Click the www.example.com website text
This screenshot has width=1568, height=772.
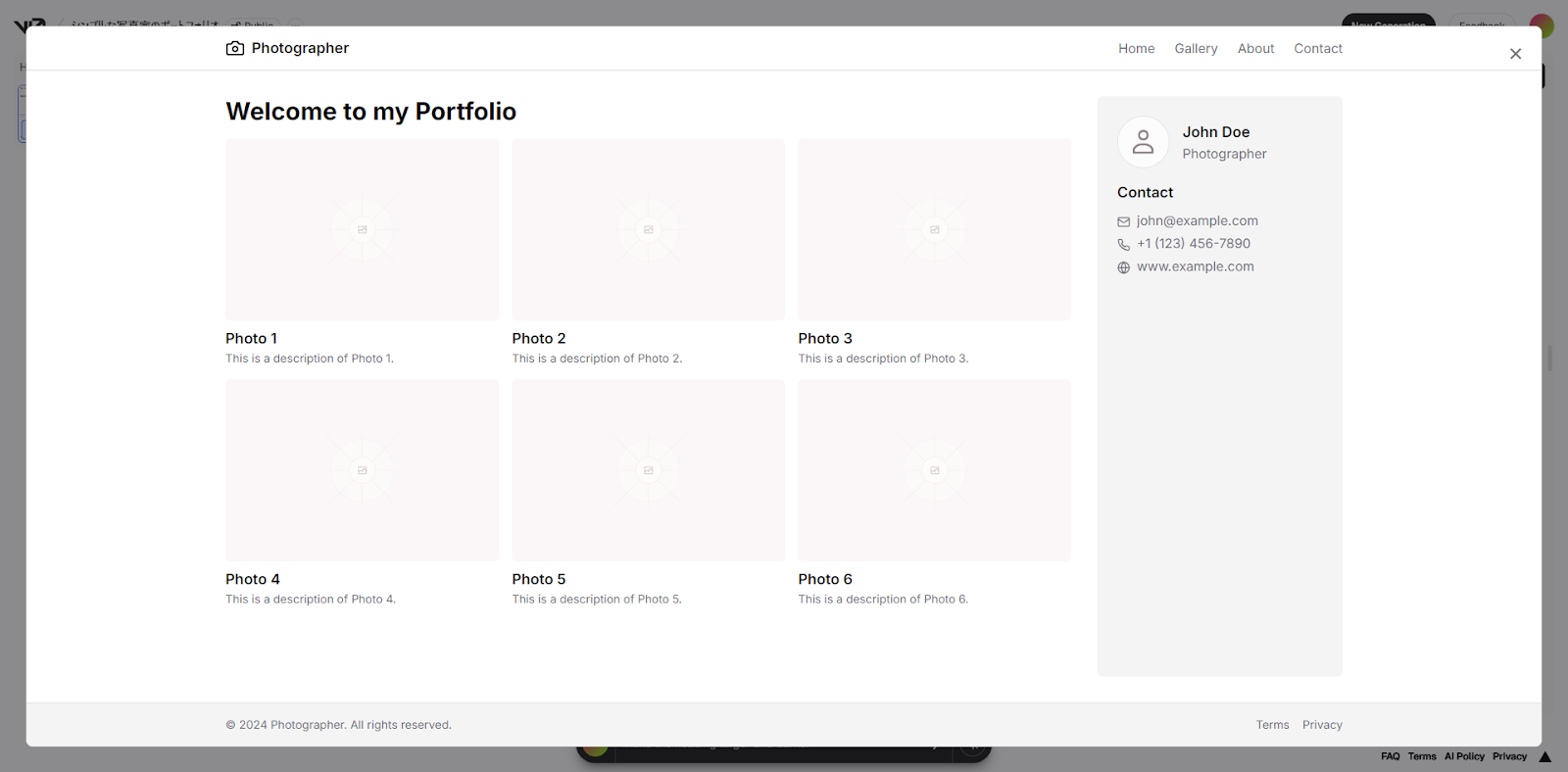pos(1195,266)
